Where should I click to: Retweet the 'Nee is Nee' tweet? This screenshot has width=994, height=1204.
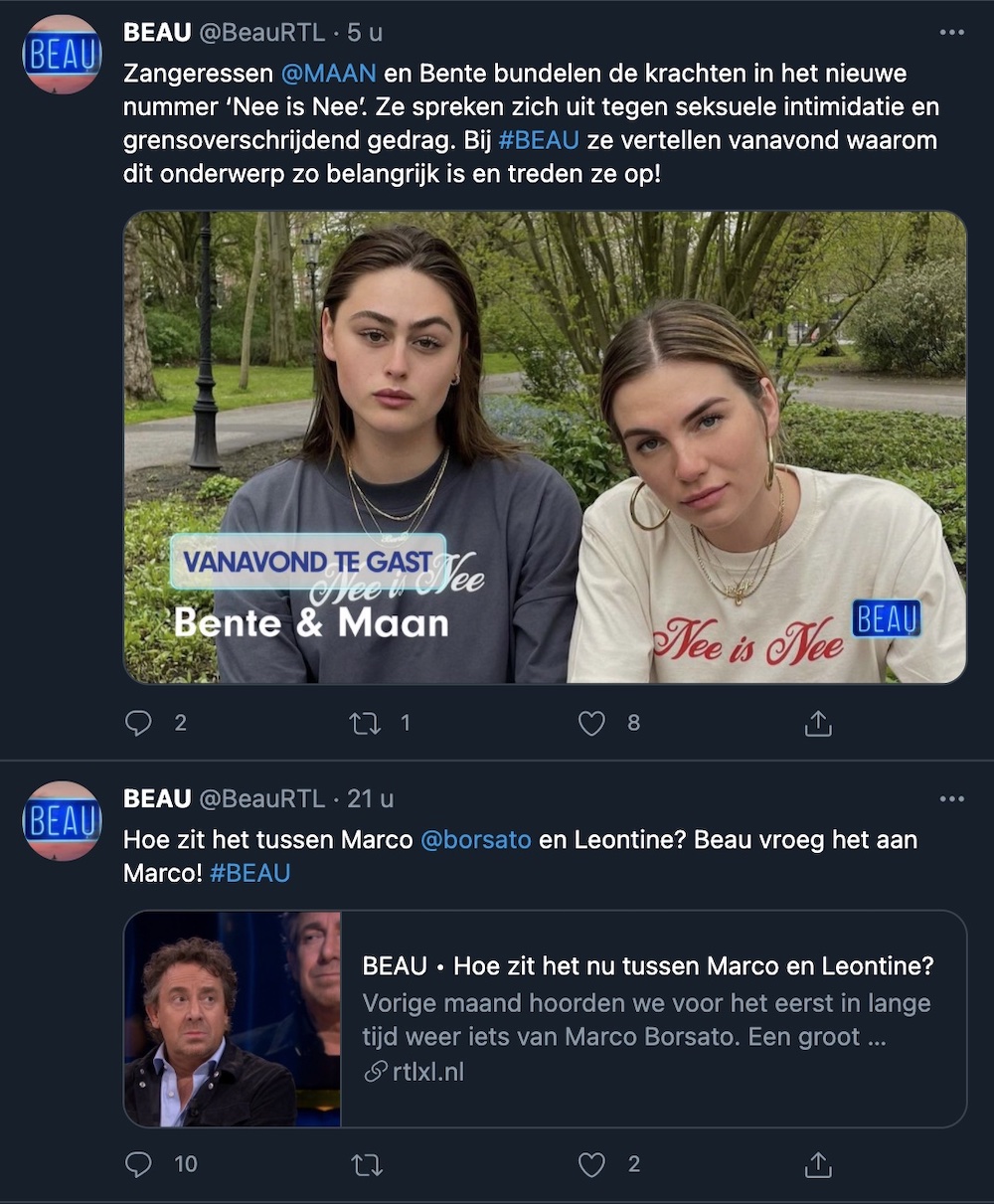[367, 723]
